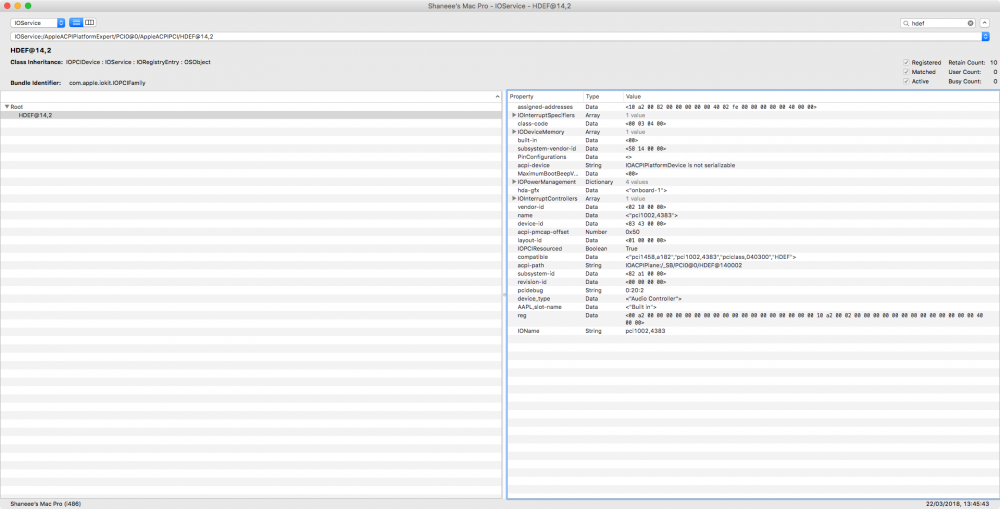Viewport: 1000px width, 509px height.
Task: Select the subsystem-id property row
Action: click(753, 273)
